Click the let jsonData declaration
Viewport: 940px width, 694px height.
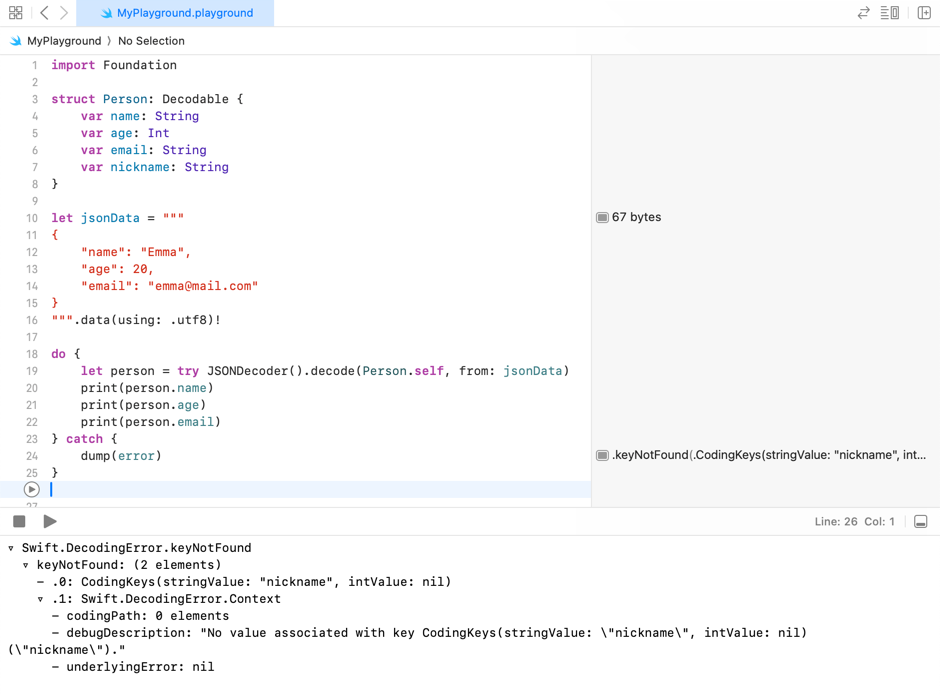118,218
